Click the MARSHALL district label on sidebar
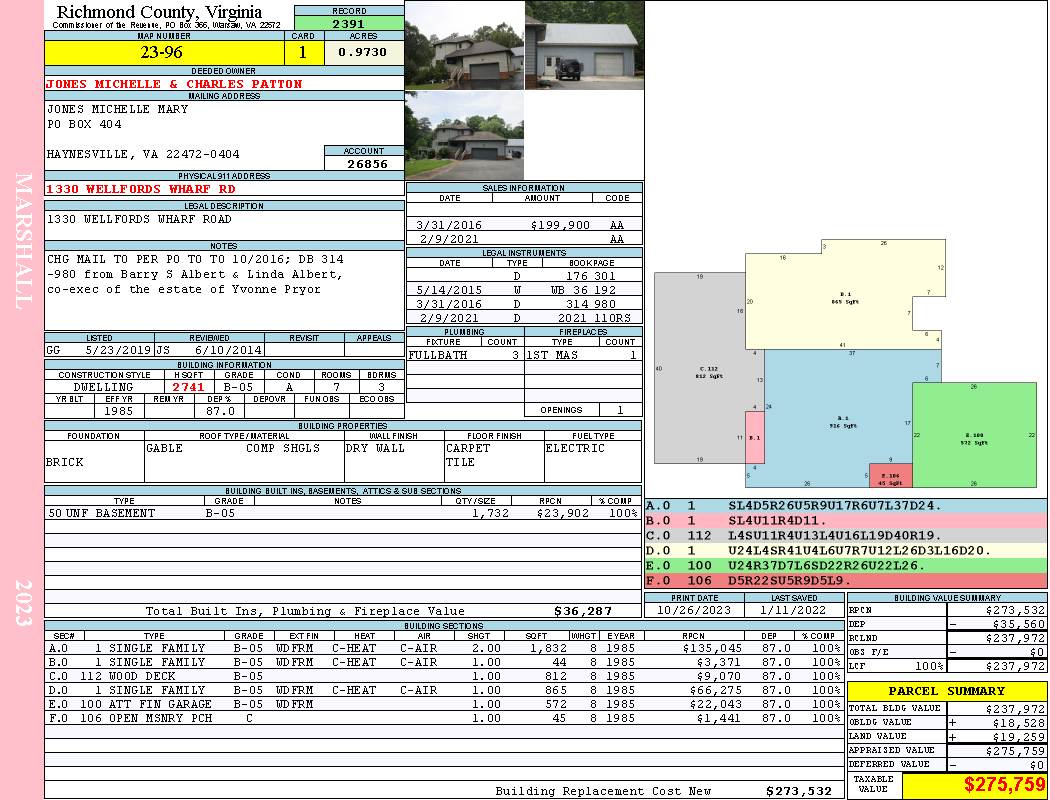Viewport: 1050px width, 800px height. (23, 241)
